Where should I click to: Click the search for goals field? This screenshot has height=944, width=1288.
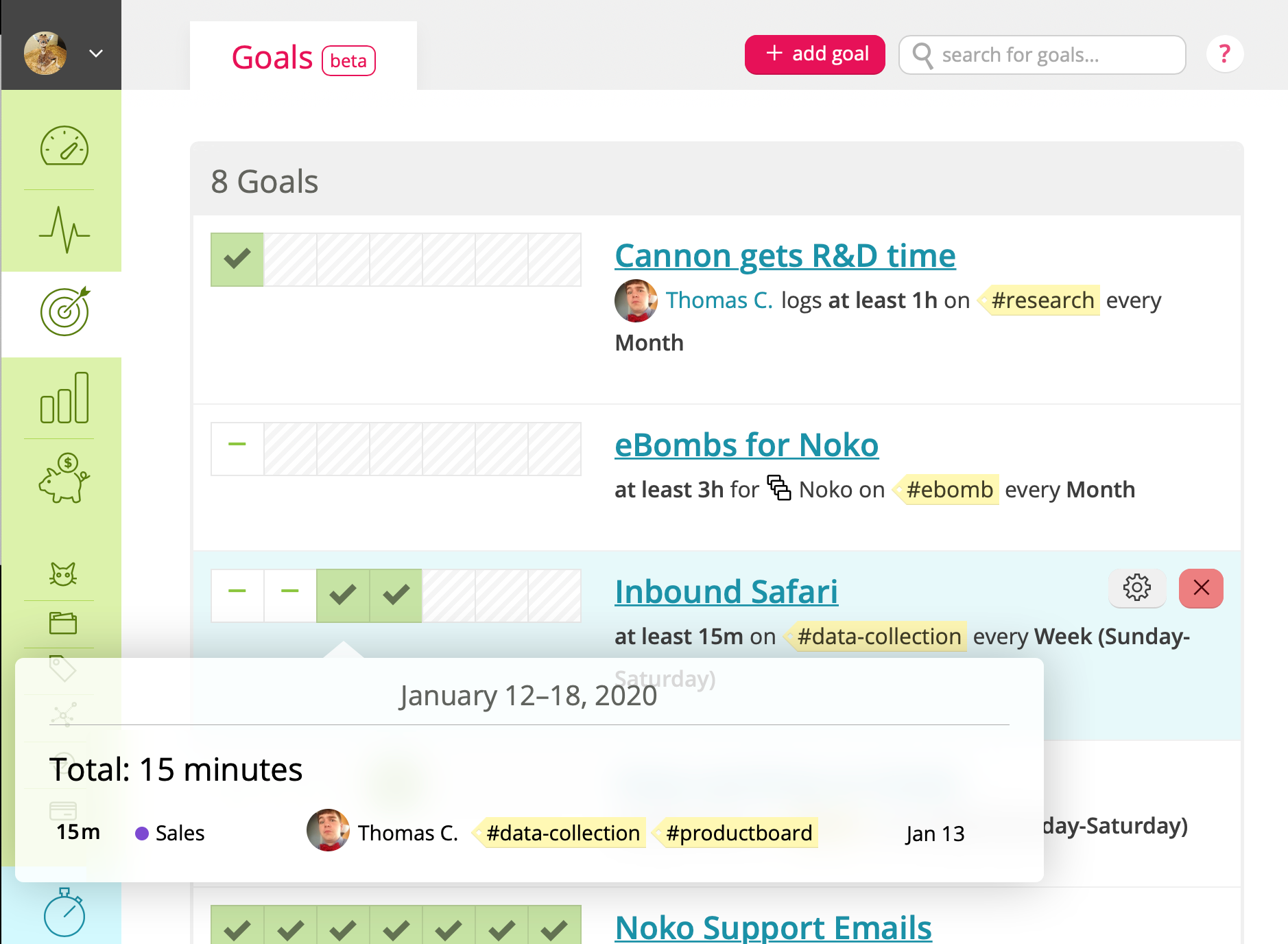point(1042,55)
